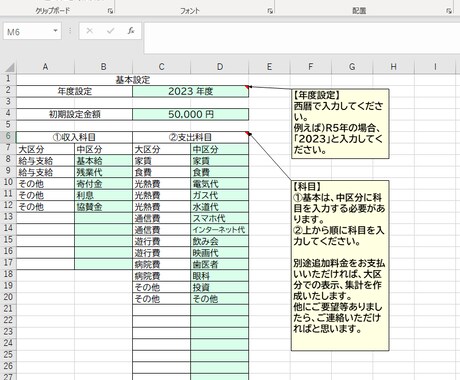This screenshot has height=380, width=460.
Task: Select column I header
Action: (x=435, y=67)
